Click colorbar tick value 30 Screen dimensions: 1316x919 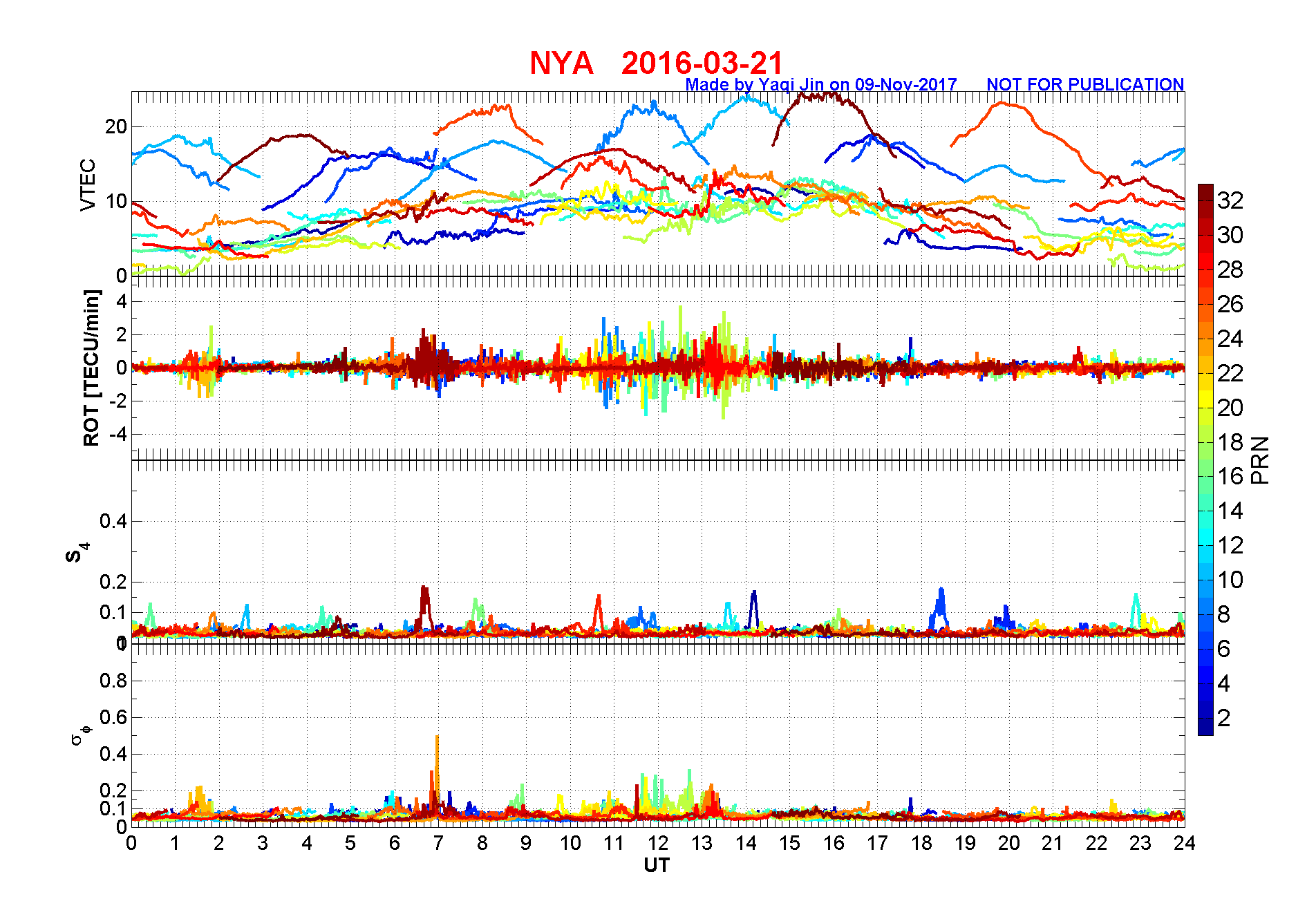click(x=1230, y=235)
